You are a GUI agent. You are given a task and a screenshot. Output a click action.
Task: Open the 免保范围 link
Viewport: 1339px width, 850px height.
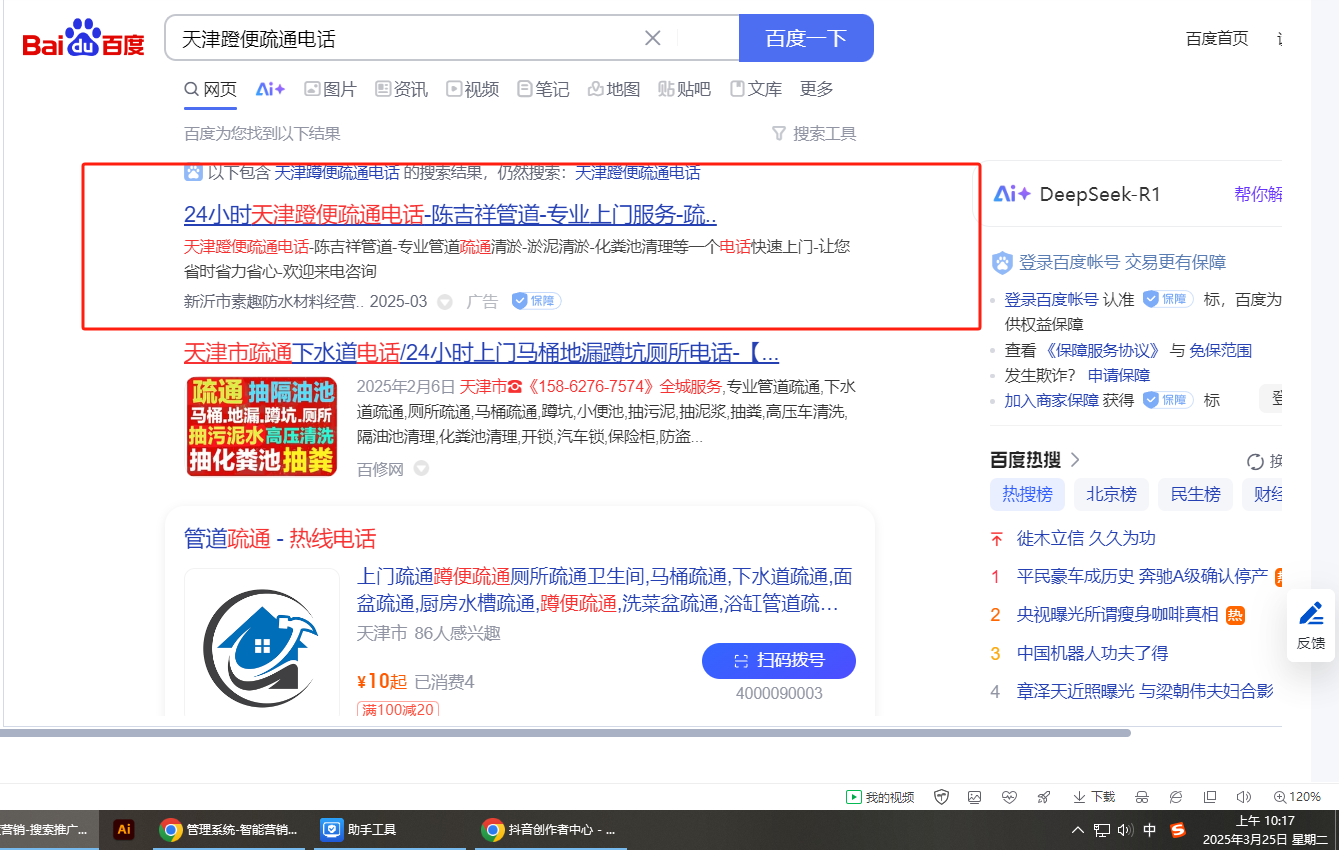point(1220,350)
